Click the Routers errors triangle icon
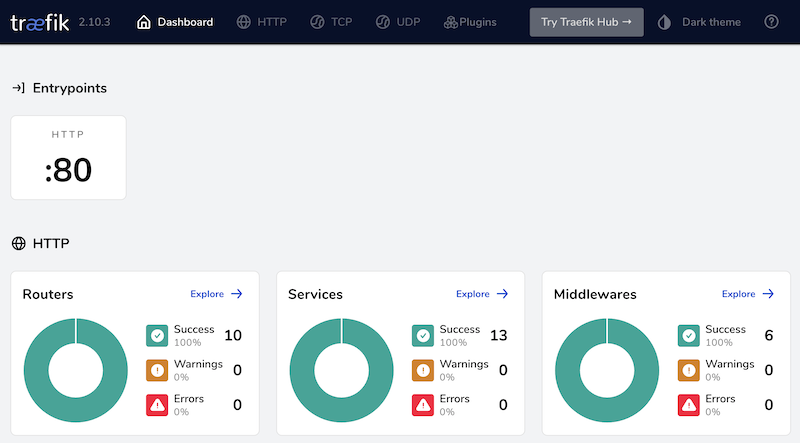The image size is (800, 443). coord(157,404)
